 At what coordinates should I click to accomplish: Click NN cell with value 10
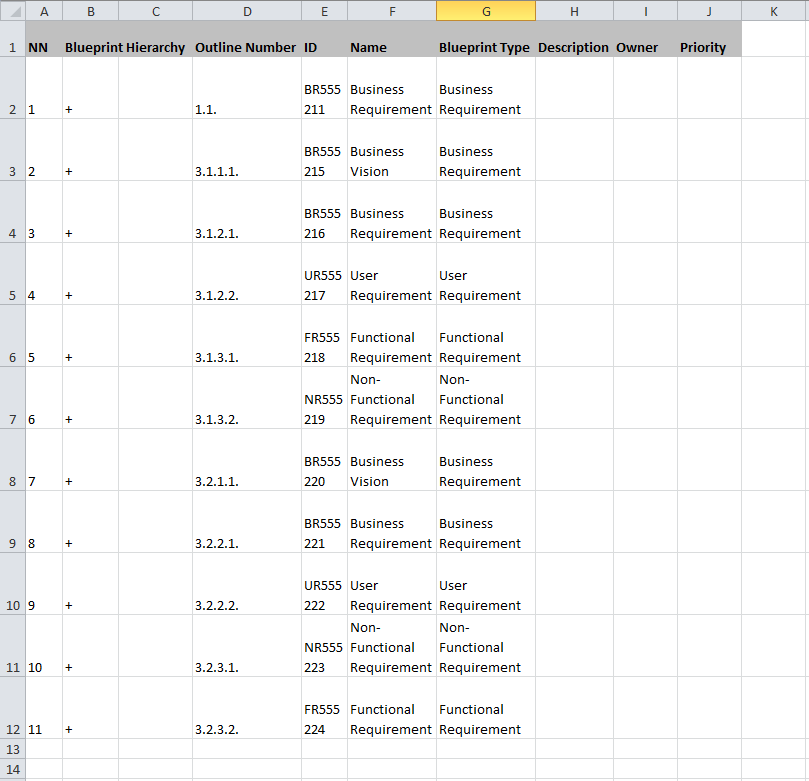44,645
